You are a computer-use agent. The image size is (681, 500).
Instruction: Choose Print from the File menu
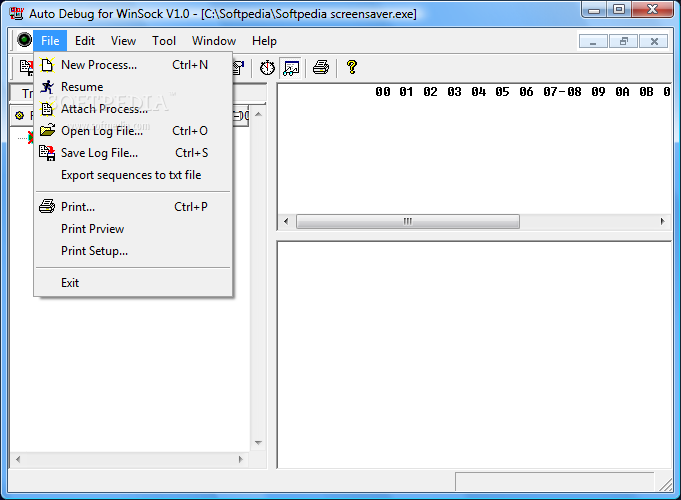[133, 207]
